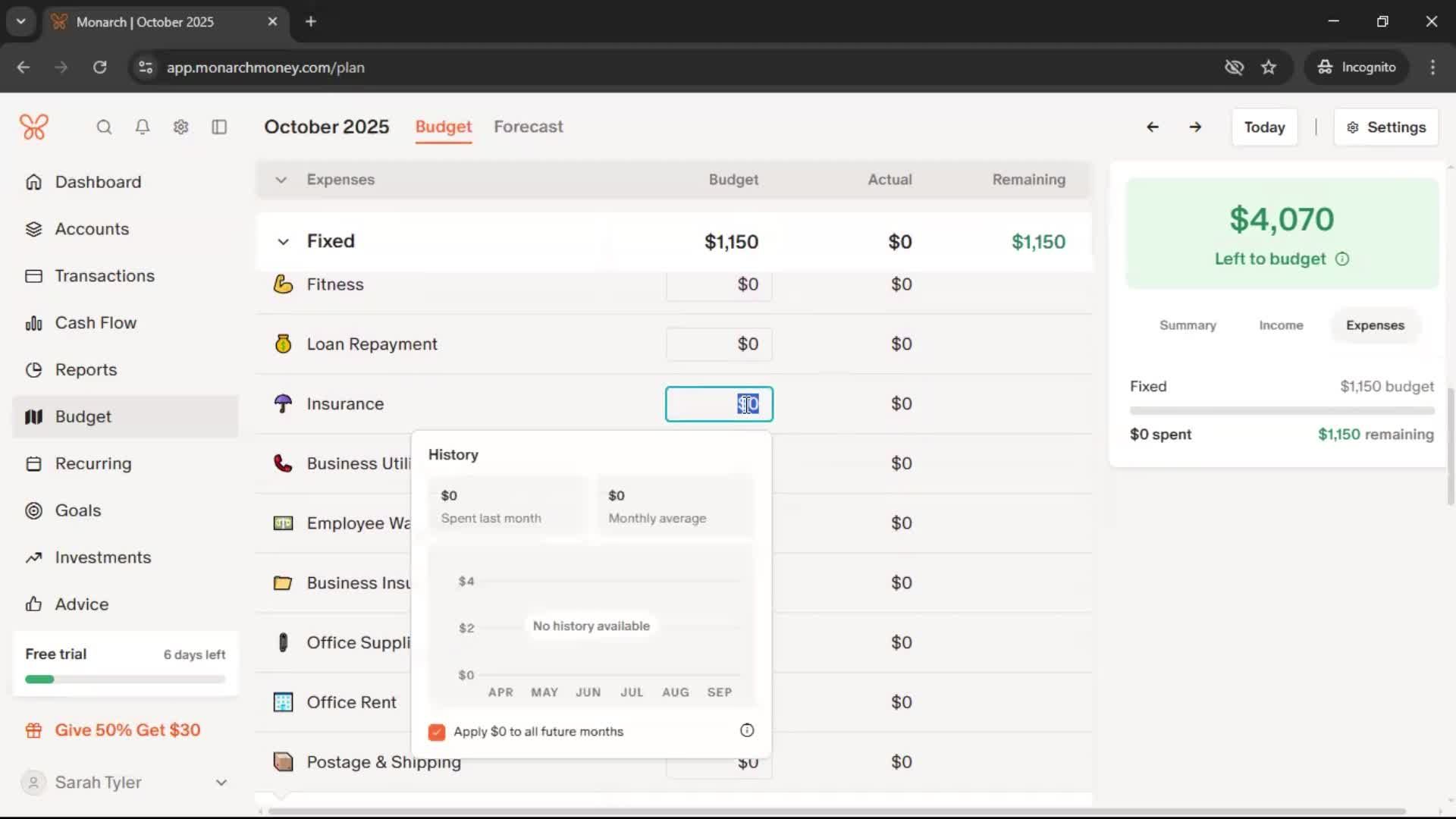Select the Income tab in summary panel
The image size is (1456, 819).
pos(1281,325)
